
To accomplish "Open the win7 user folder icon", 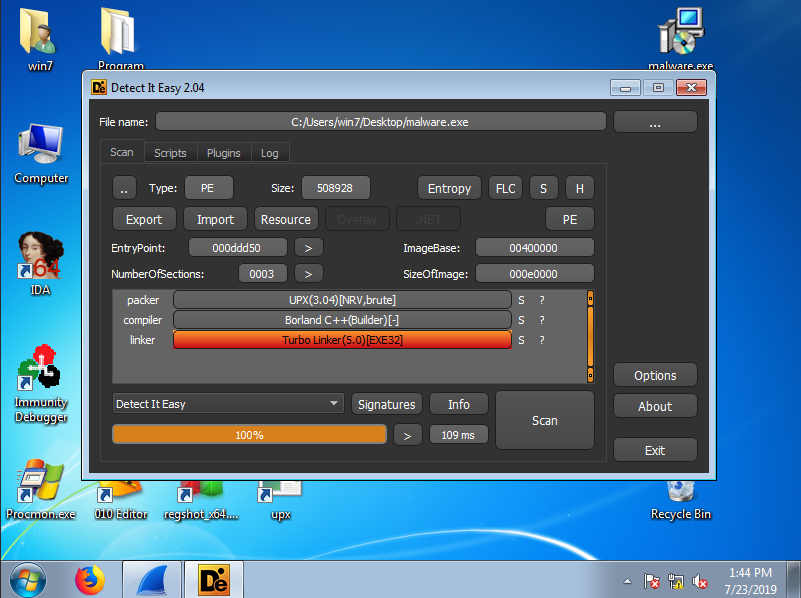I will point(39,39).
